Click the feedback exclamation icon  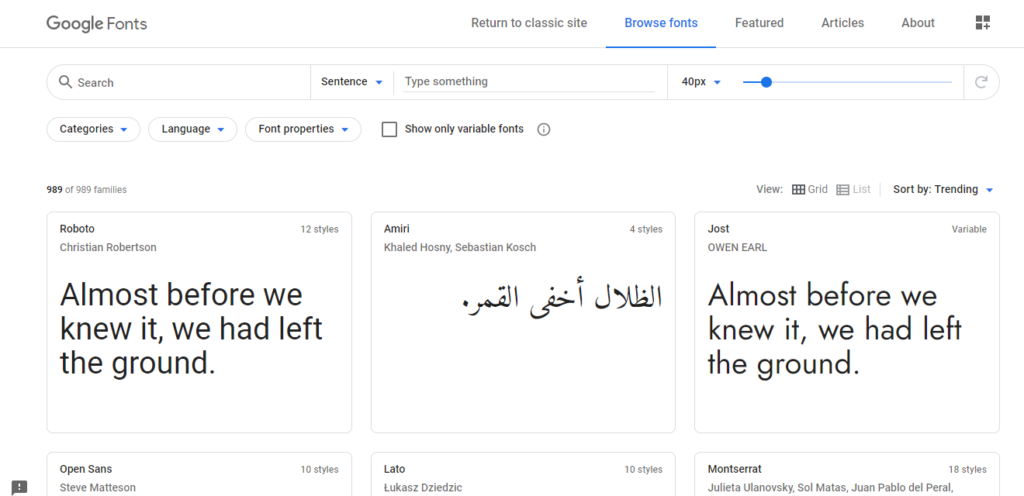(x=19, y=487)
